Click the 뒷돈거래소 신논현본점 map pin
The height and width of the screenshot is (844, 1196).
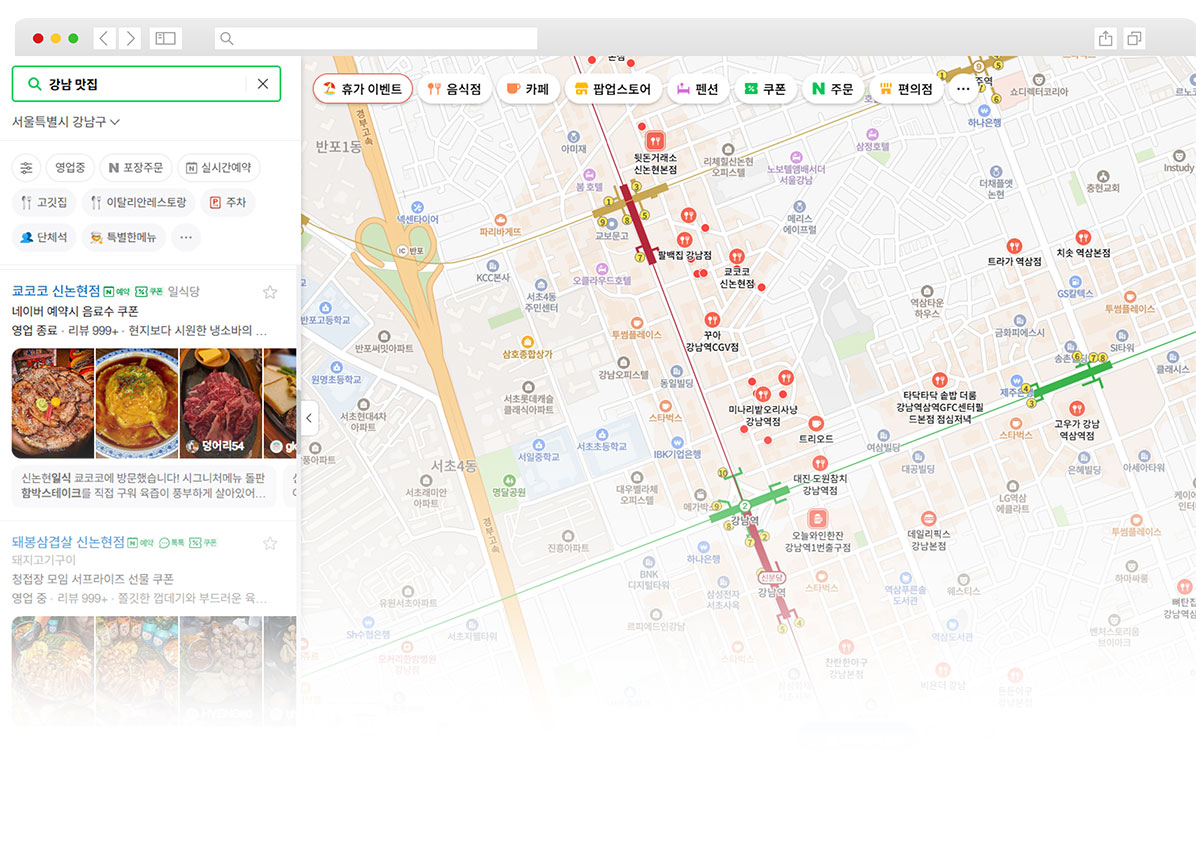click(655, 141)
